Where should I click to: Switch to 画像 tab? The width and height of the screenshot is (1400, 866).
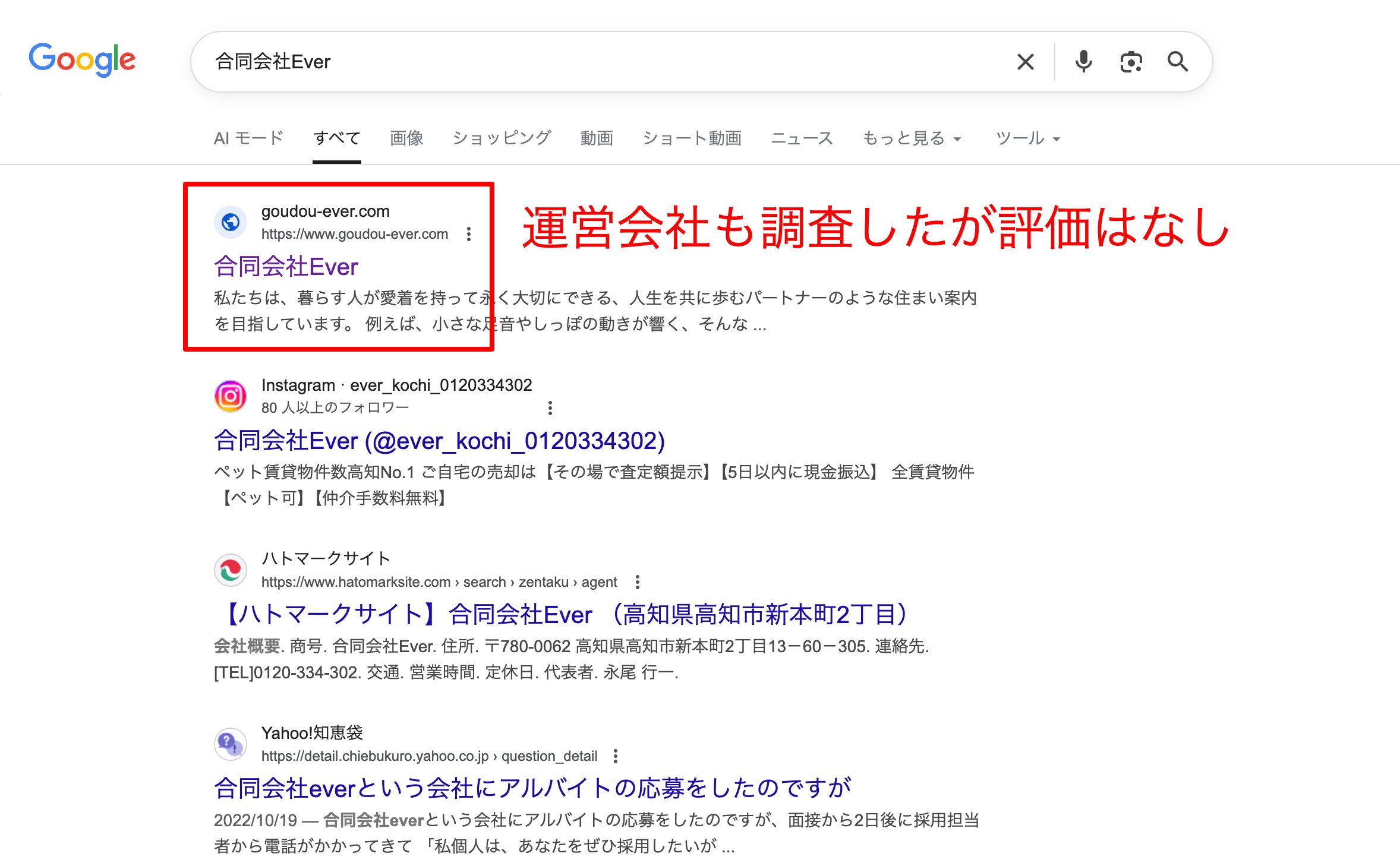tap(406, 138)
